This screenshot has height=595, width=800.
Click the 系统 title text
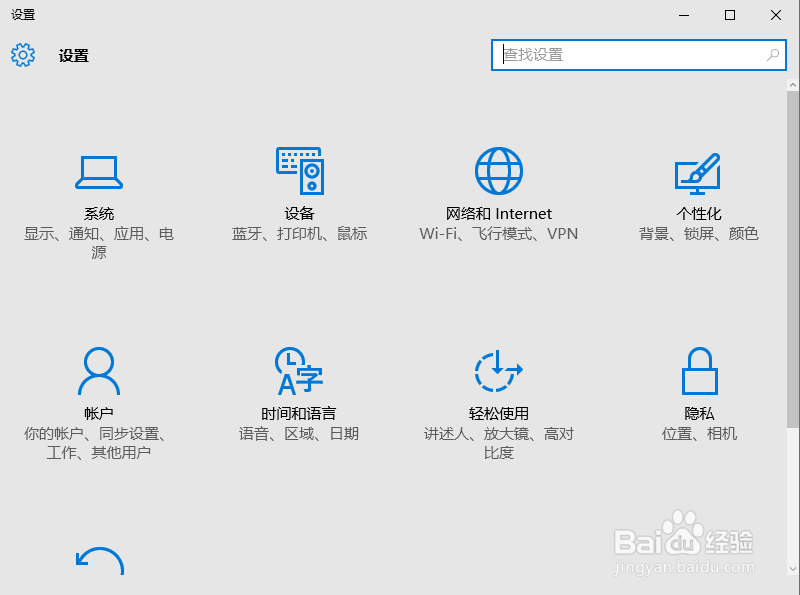[x=99, y=213]
